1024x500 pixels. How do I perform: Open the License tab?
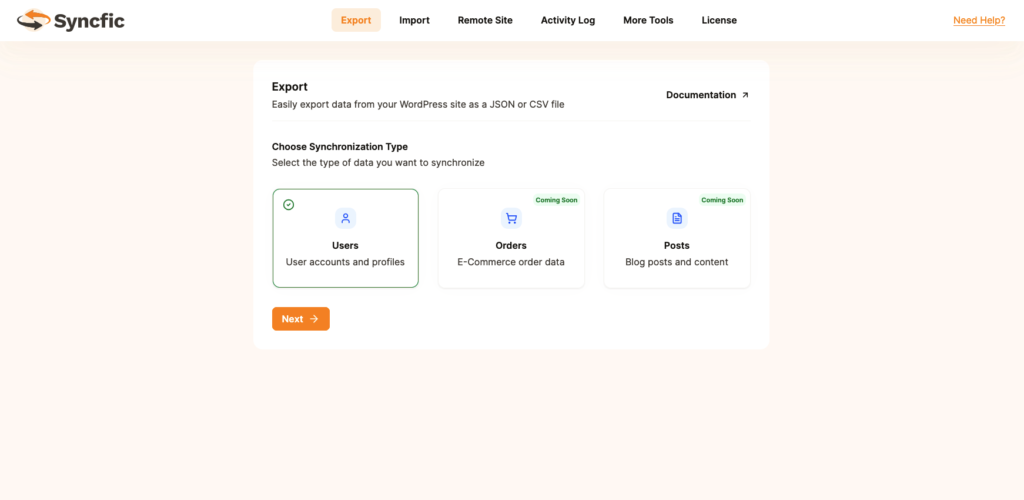point(719,20)
